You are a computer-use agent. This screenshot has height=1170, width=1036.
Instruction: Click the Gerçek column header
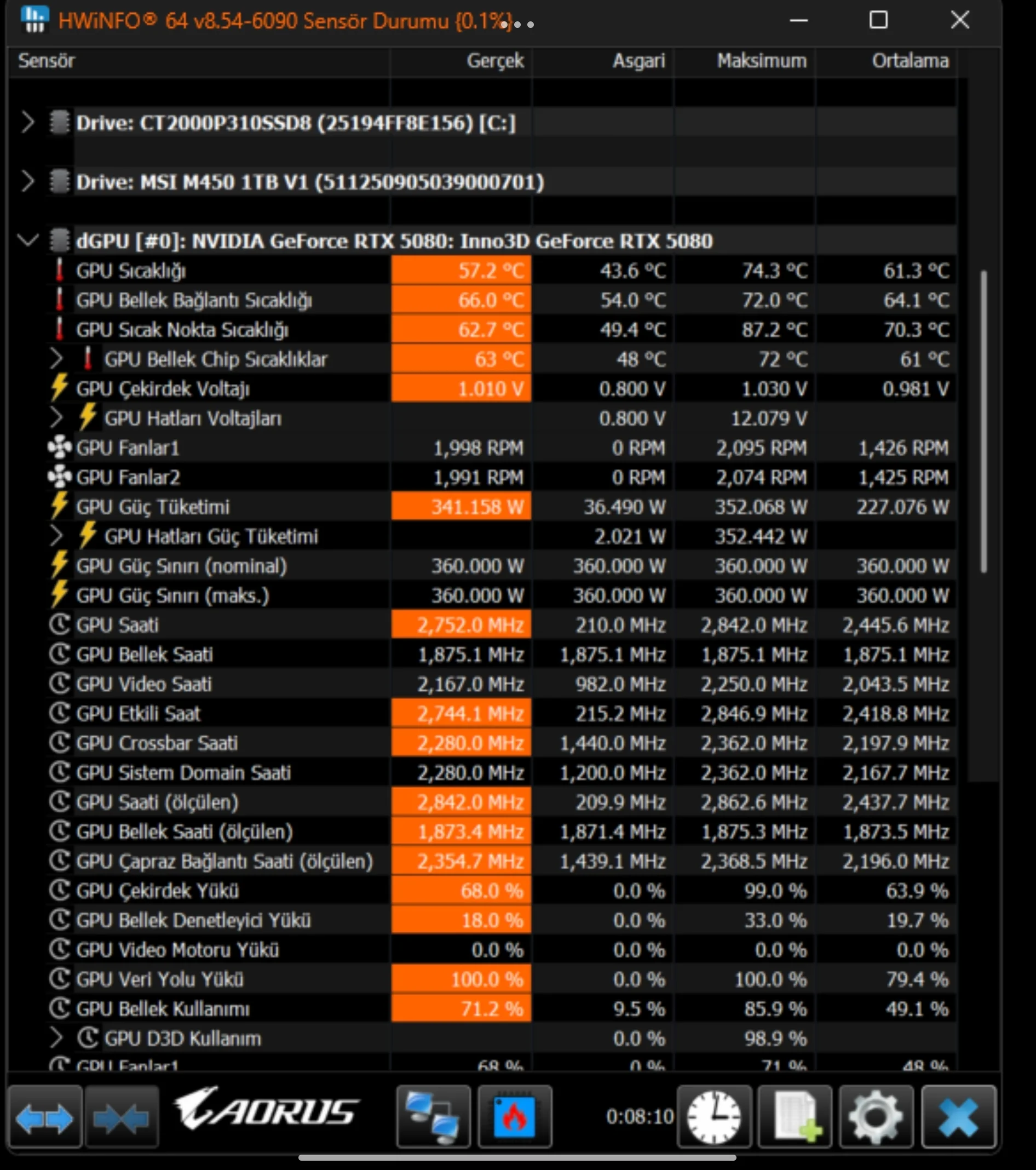461,61
